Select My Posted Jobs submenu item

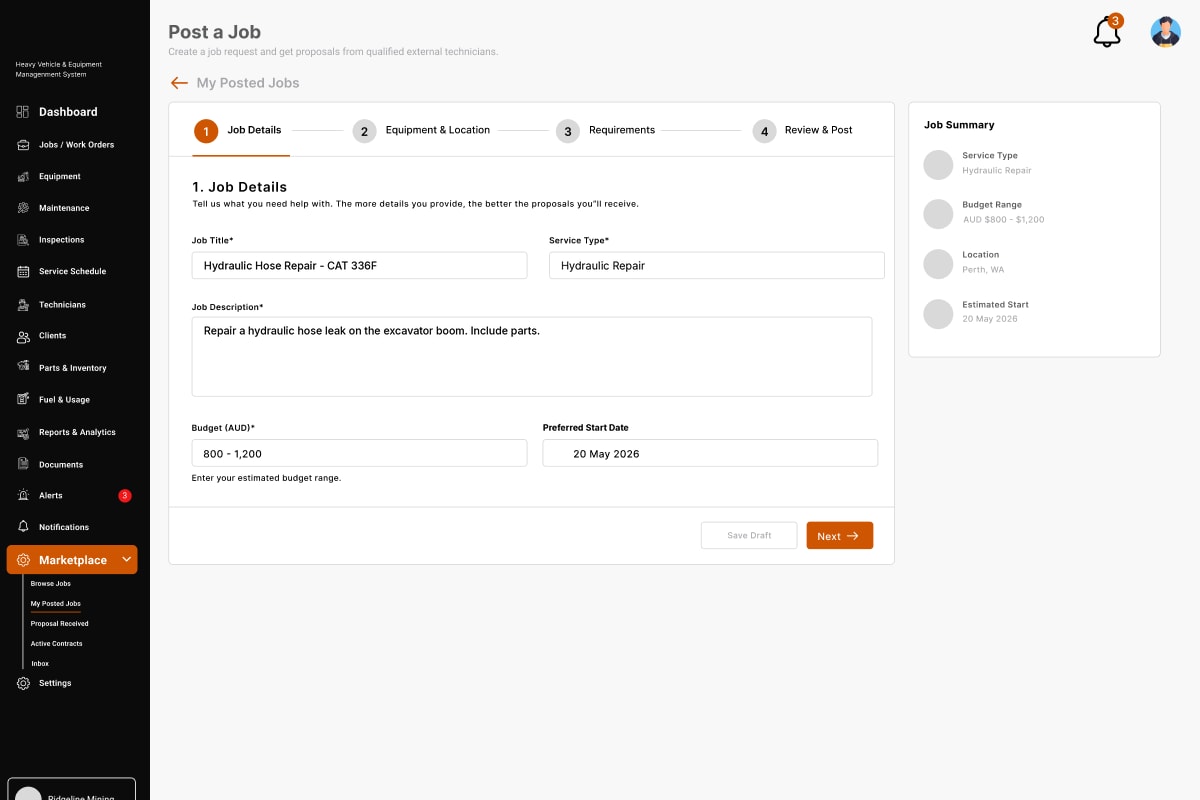pyautogui.click(x=56, y=604)
